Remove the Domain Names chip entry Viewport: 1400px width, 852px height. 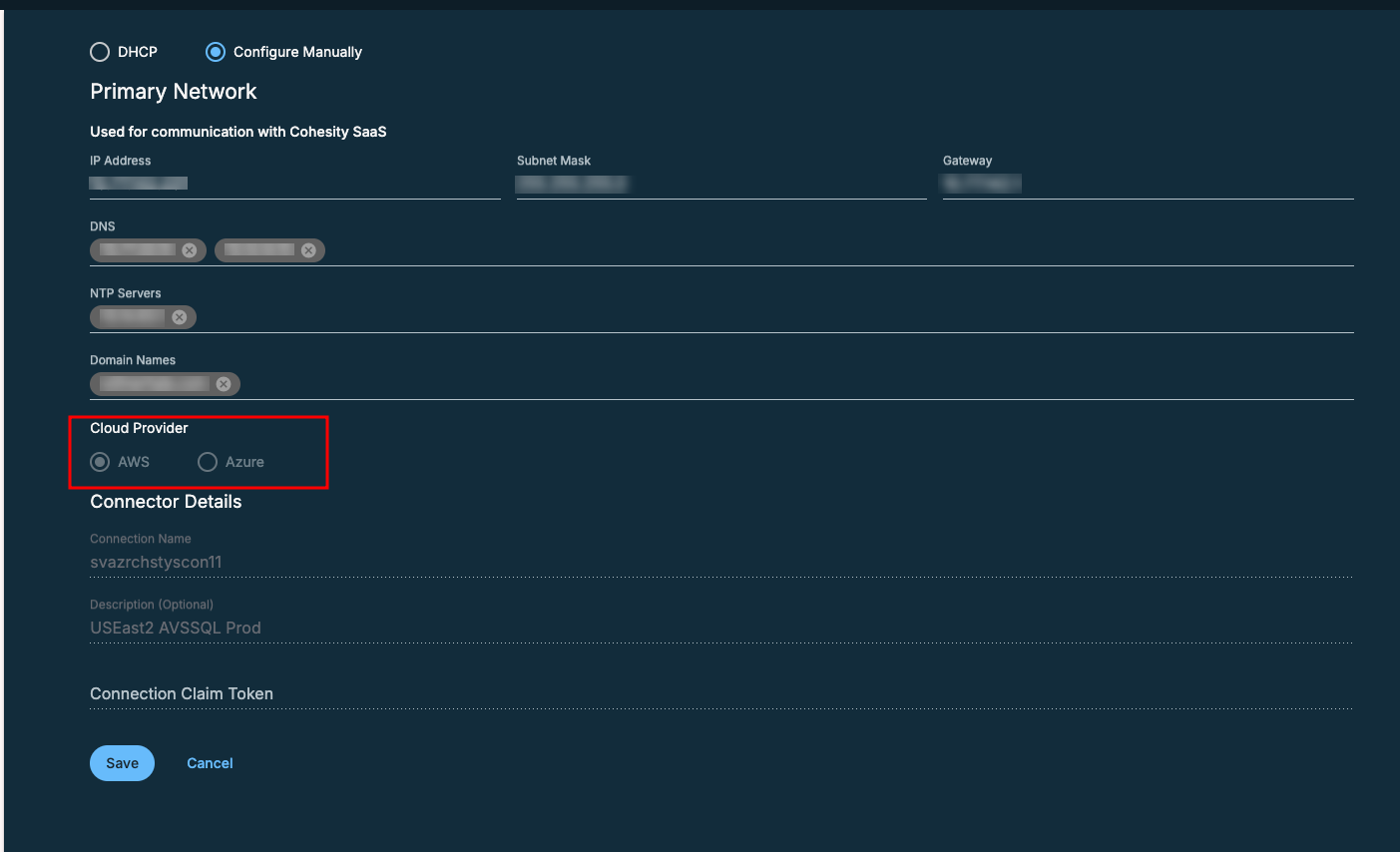click(224, 384)
